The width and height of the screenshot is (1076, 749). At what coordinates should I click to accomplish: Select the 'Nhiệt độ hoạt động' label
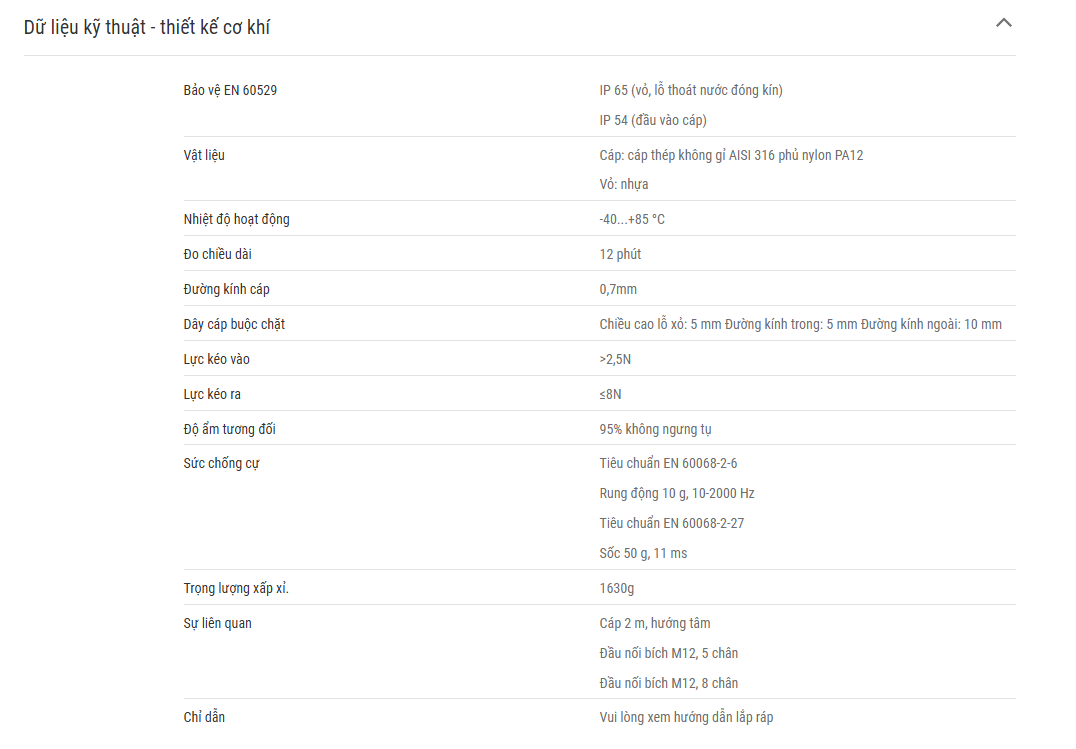click(x=236, y=219)
